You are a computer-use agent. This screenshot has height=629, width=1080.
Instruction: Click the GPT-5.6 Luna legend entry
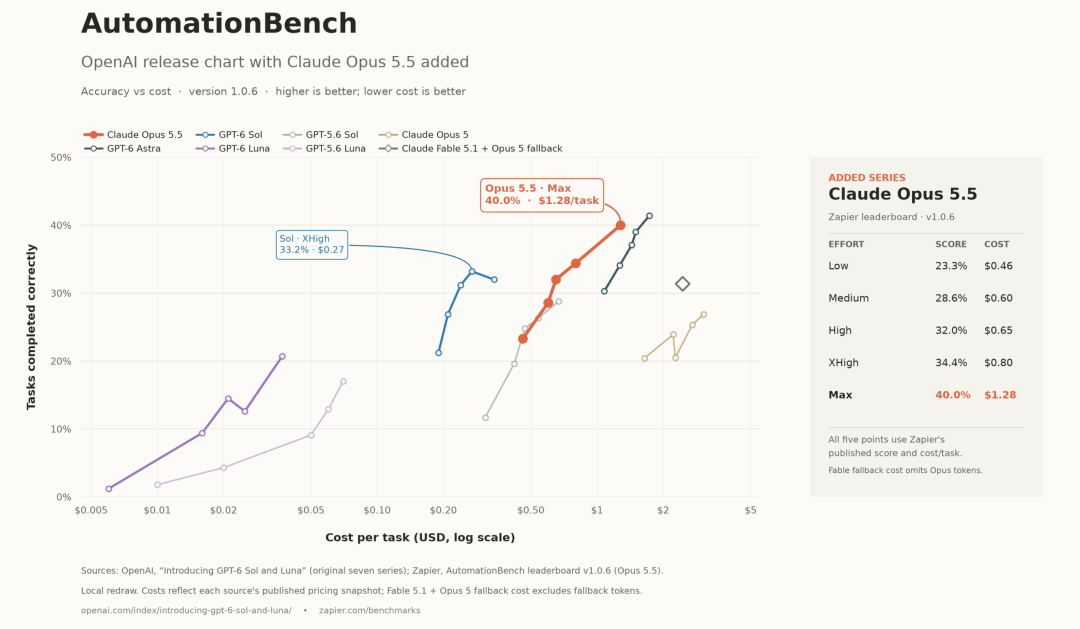point(324,149)
